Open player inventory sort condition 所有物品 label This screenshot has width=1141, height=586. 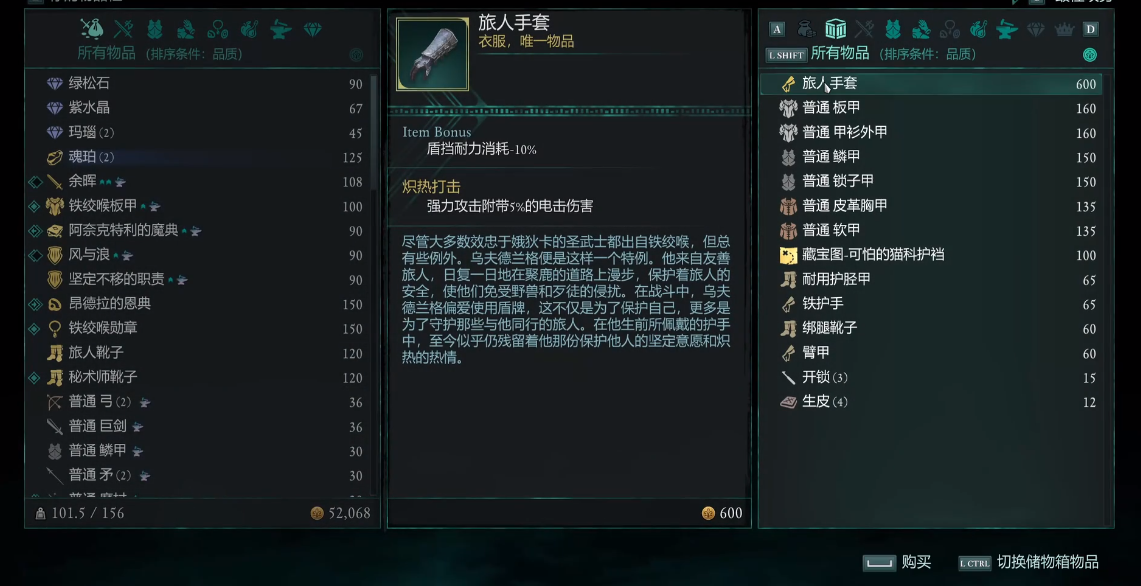(x=106, y=53)
